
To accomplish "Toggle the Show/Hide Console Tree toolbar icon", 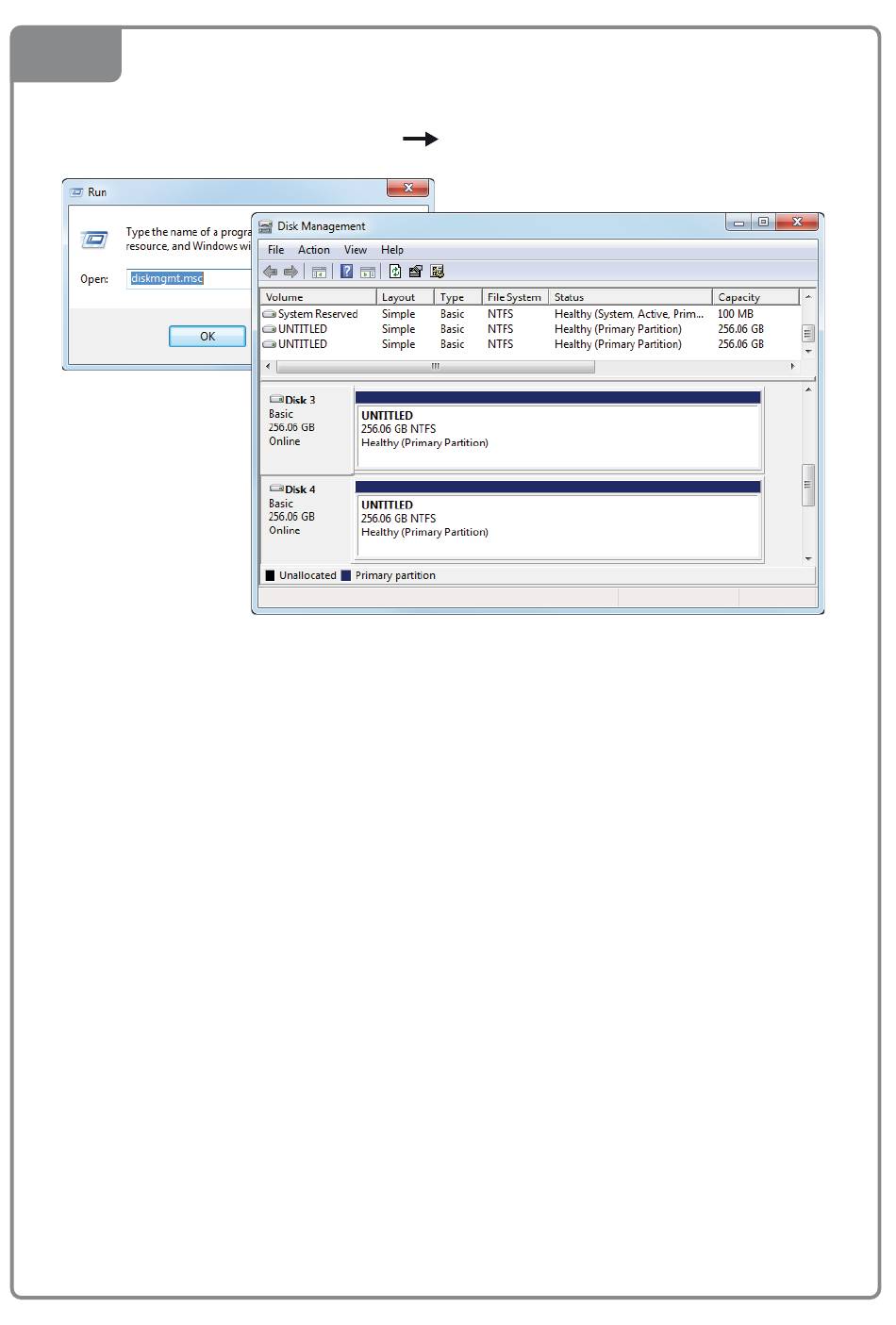I will [x=319, y=272].
